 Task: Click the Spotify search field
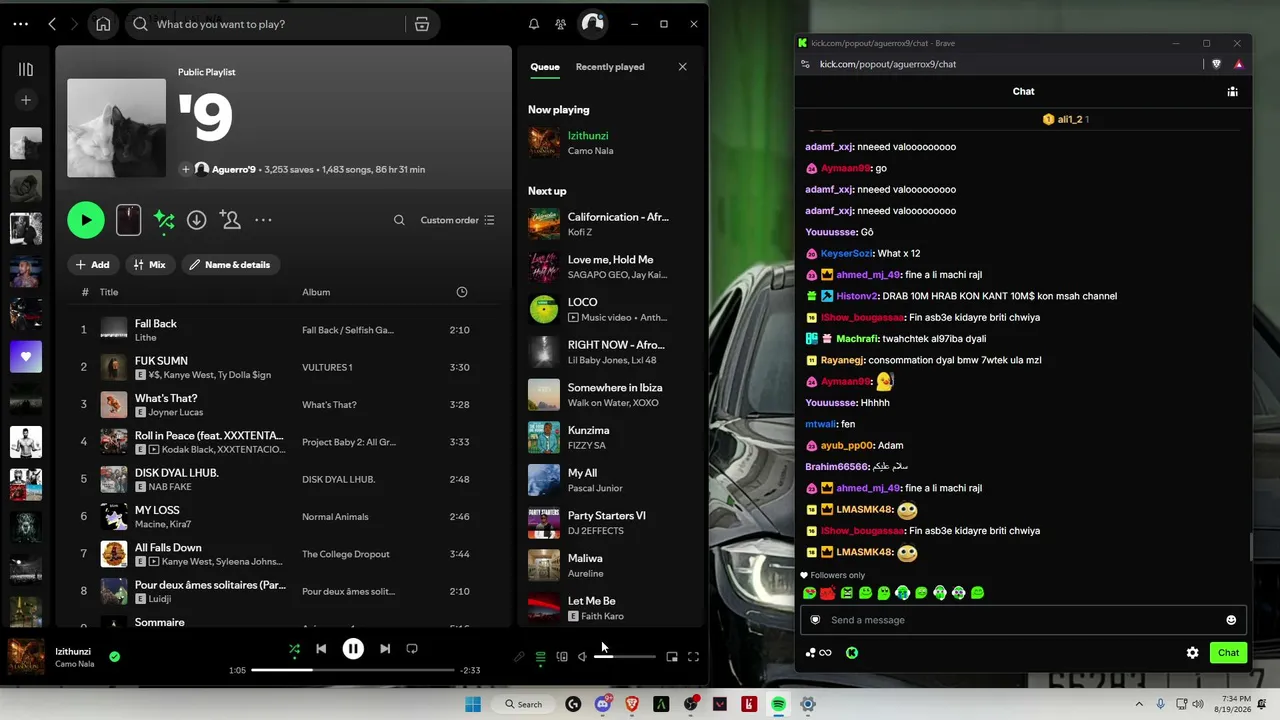point(279,24)
